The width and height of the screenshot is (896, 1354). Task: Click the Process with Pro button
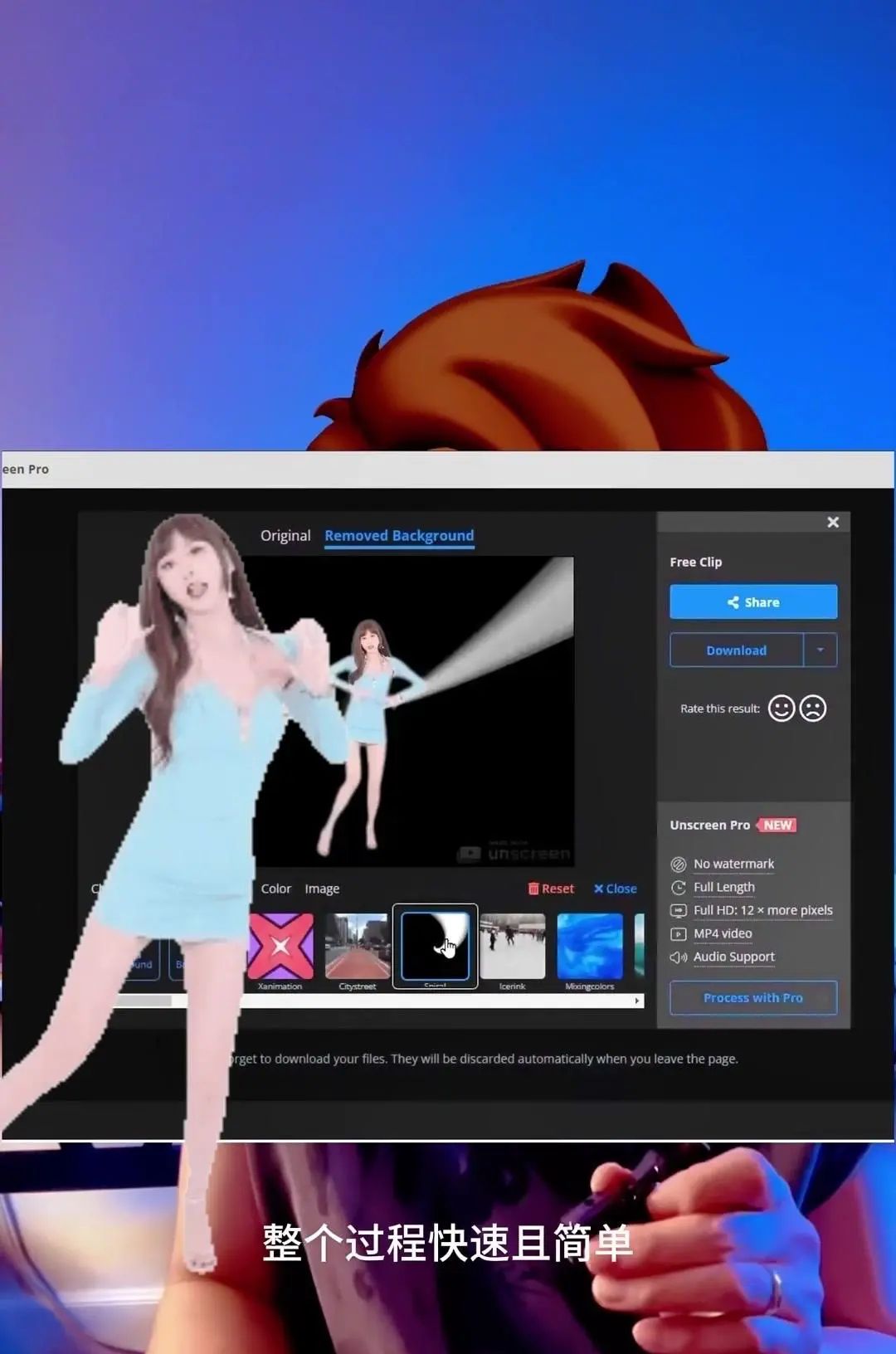(x=752, y=998)
